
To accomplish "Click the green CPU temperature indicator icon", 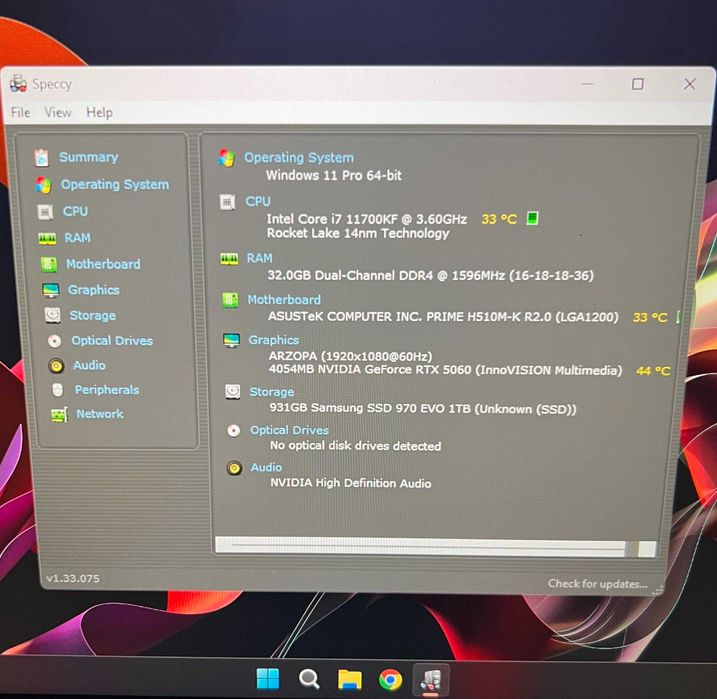I will tap(532, 218).
